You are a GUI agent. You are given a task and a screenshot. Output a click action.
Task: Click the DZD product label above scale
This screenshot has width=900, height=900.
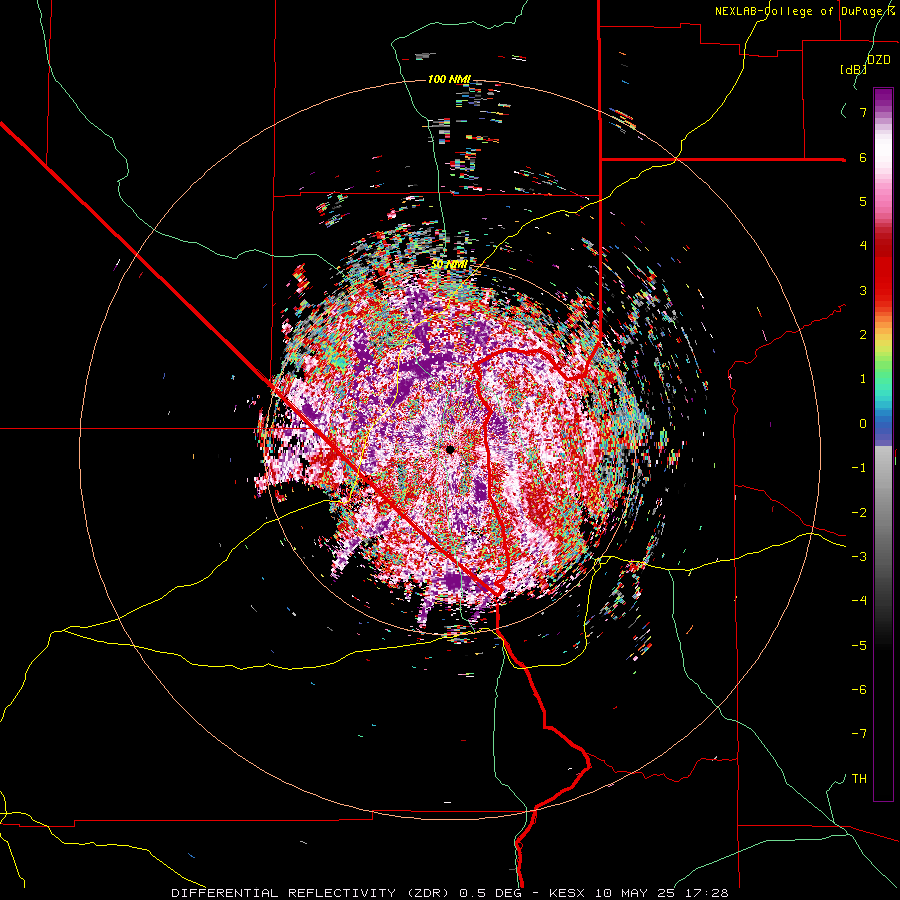click(x=879, y=60)
